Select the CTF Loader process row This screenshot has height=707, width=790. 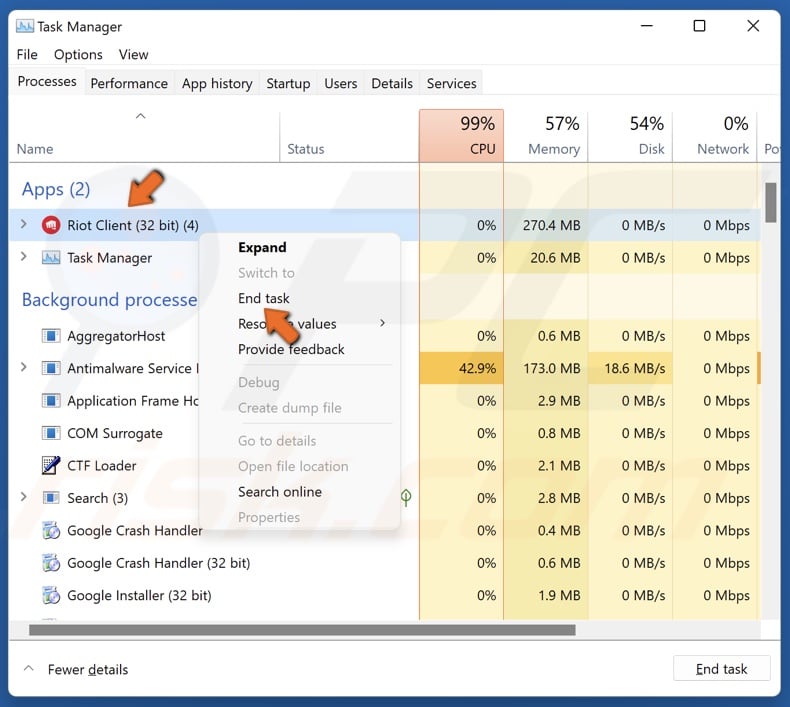click(x=384, y=466)
